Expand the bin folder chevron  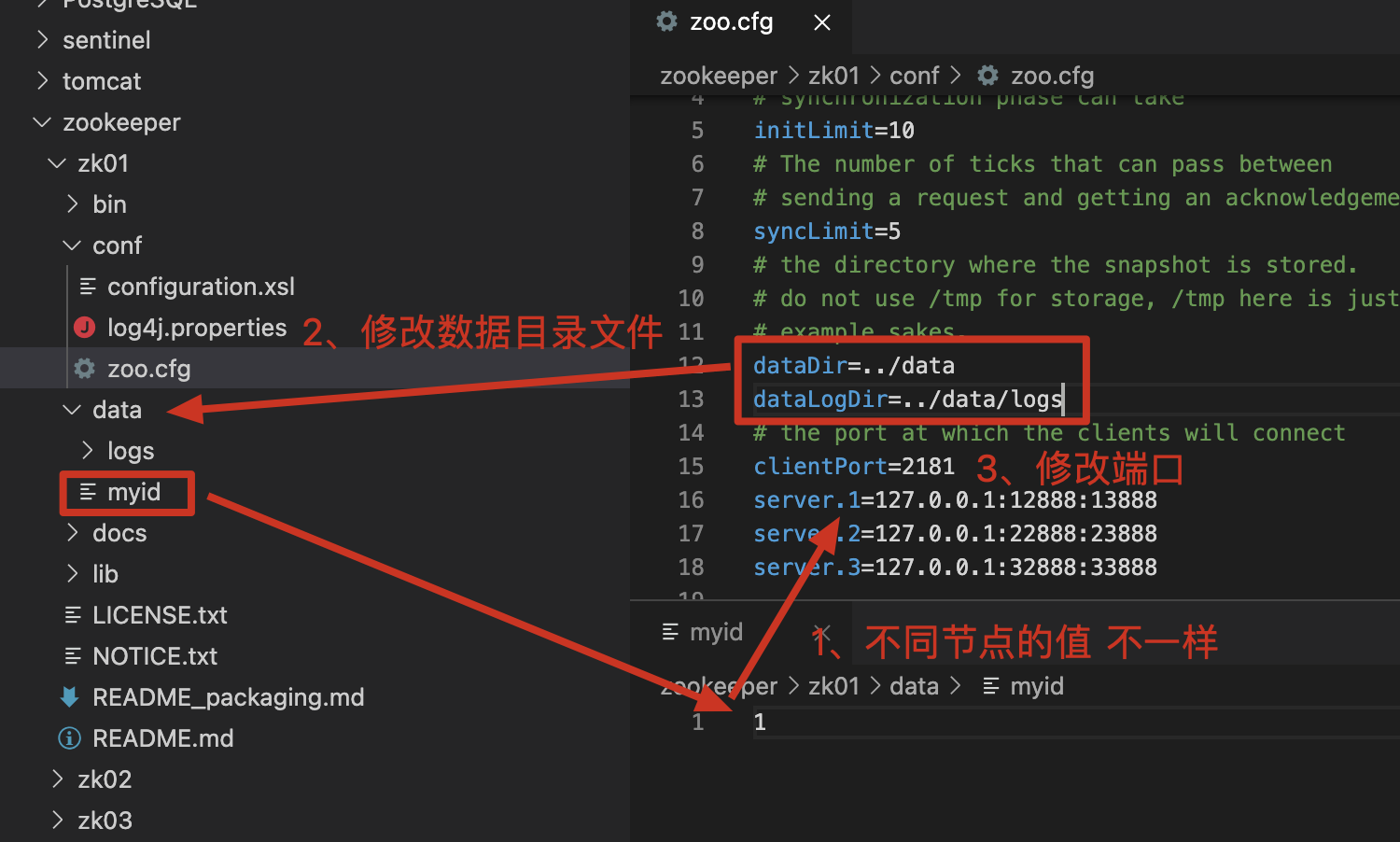[x=72, y=203]
